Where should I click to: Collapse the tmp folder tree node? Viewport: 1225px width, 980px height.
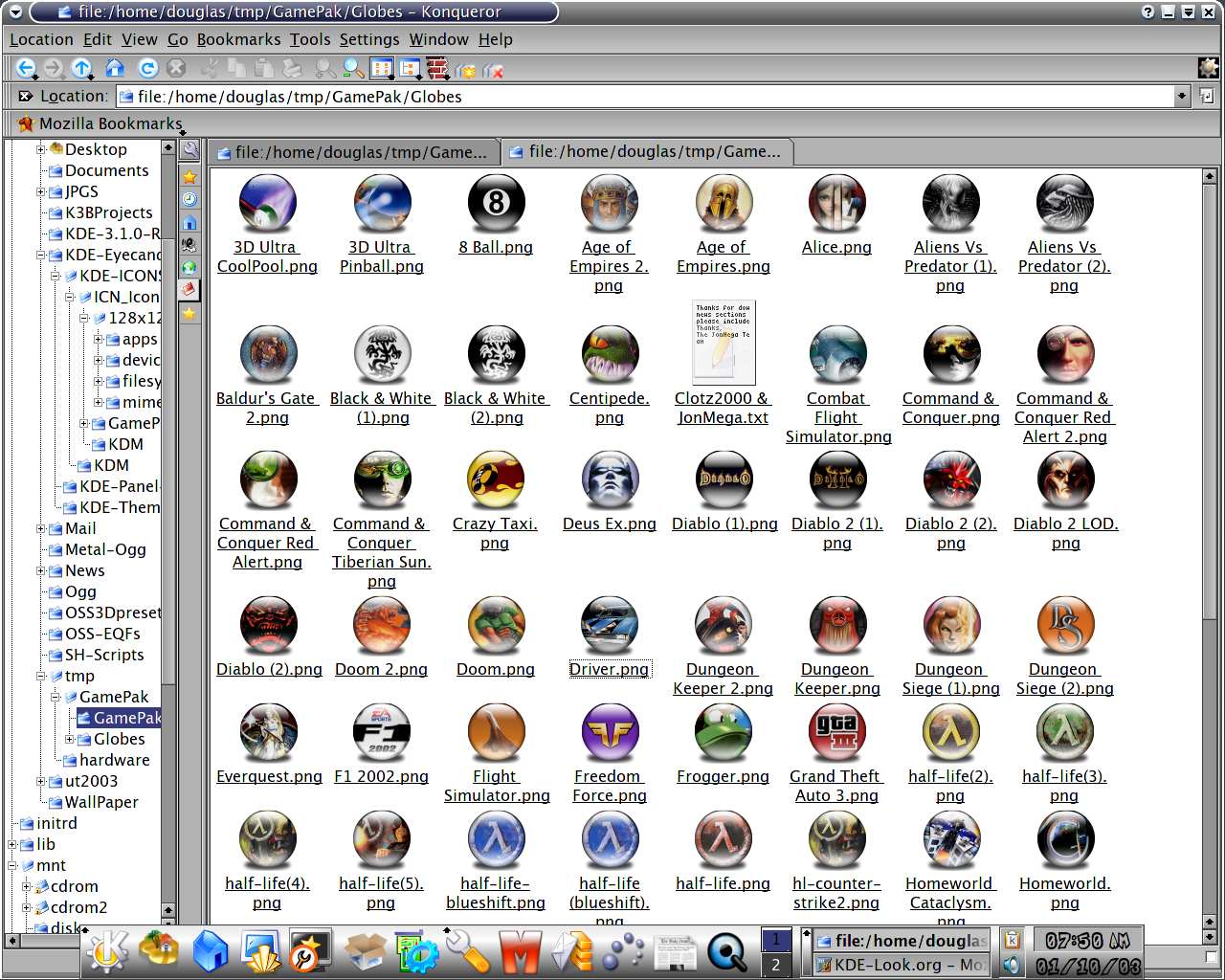click(x=41, y=676)
